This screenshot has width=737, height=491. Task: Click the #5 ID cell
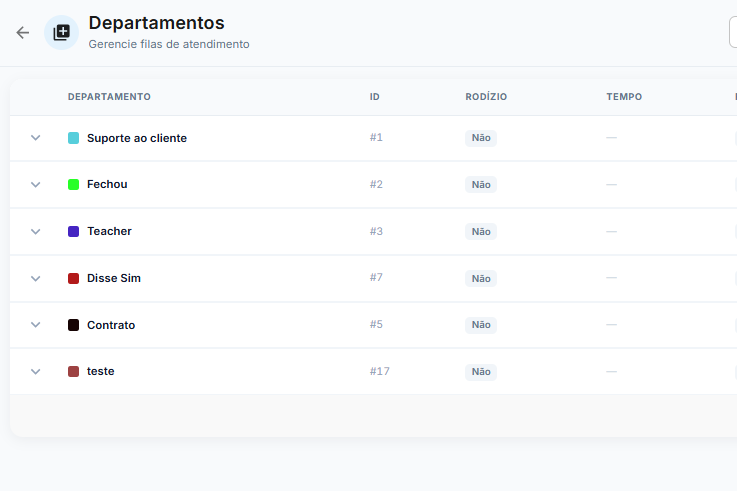(x=376, y=324)
